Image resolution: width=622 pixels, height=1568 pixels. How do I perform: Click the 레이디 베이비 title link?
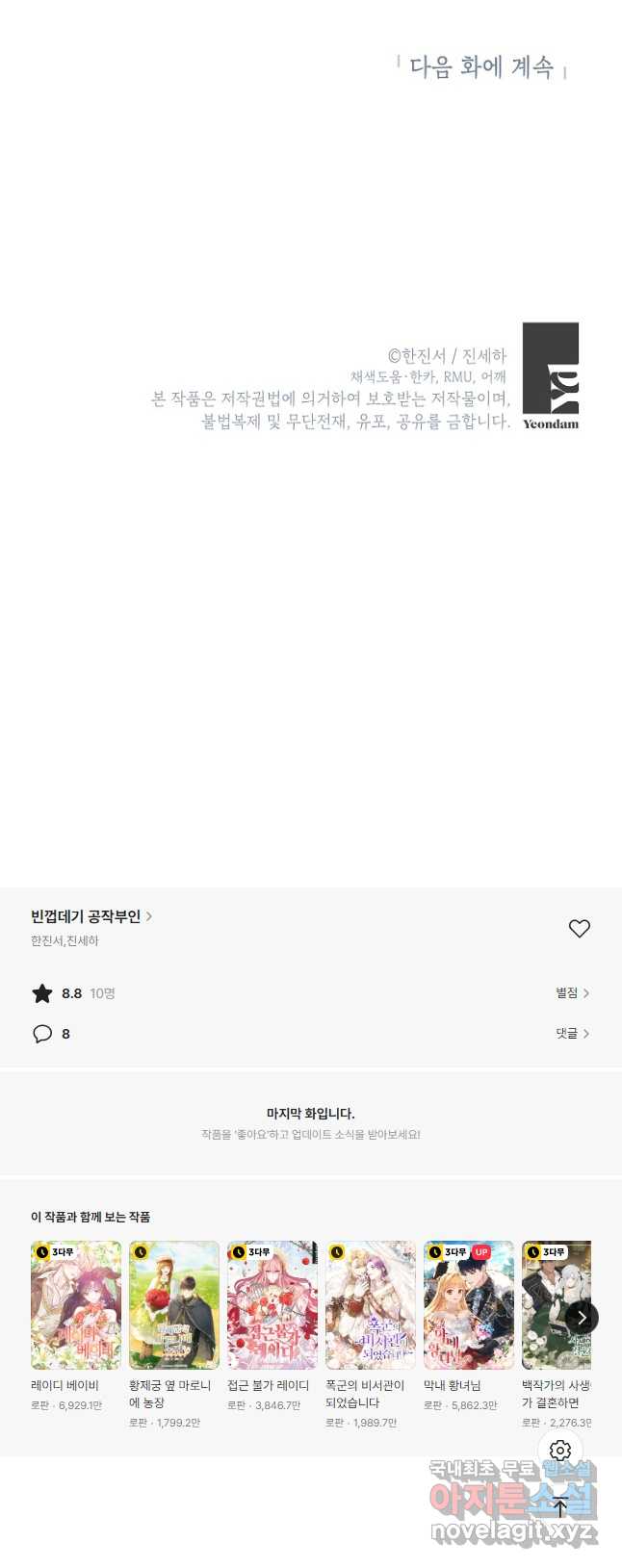65,1385
